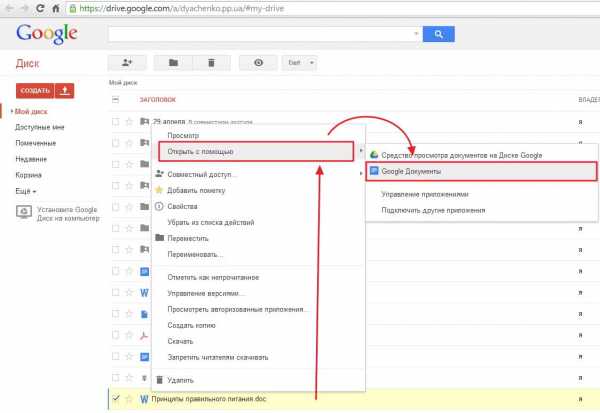Select Отметить как непрочитанное

(x=213, y=277)
